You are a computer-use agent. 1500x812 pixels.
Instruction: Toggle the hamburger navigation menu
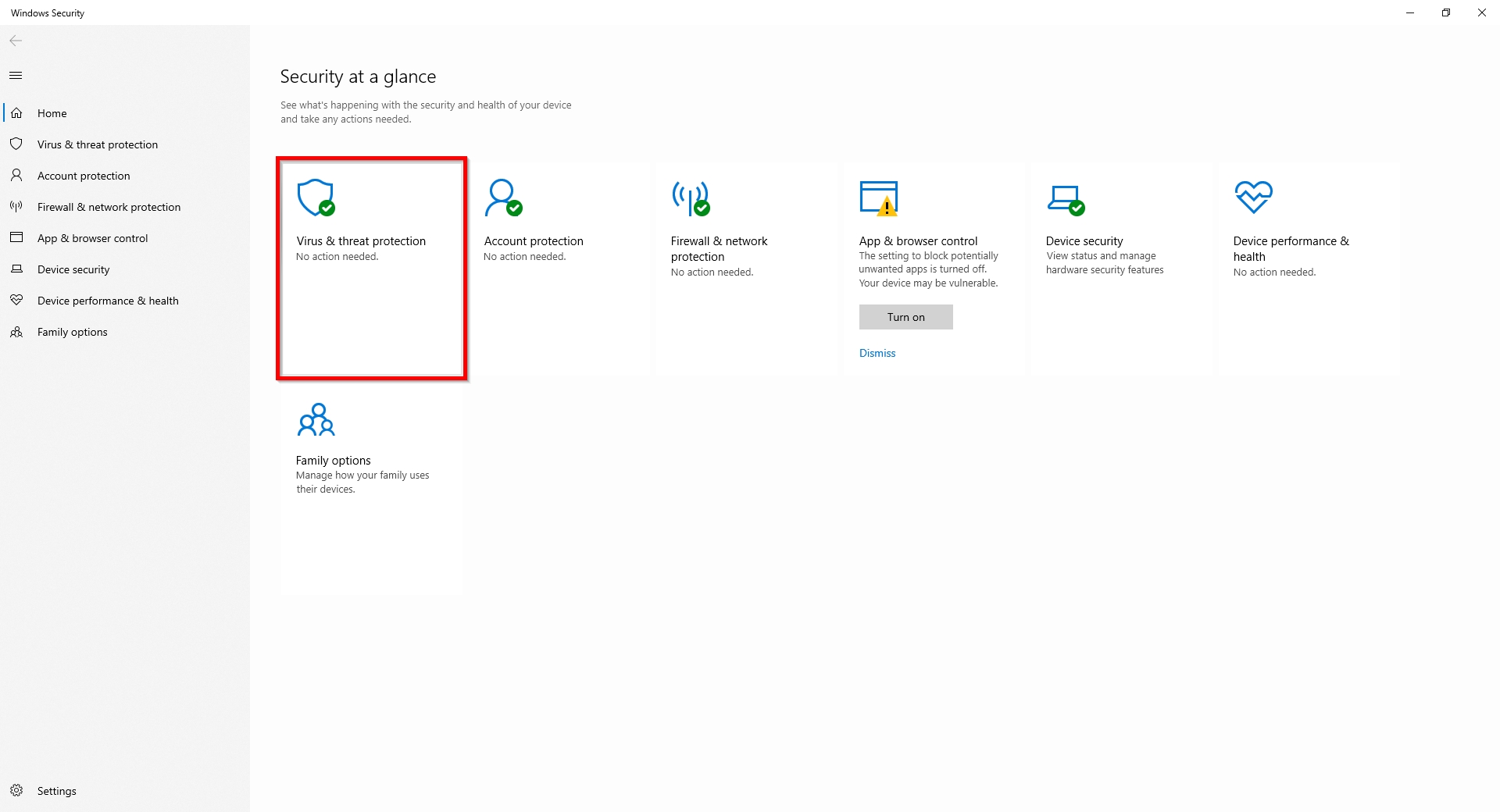[x=16, y=76]
